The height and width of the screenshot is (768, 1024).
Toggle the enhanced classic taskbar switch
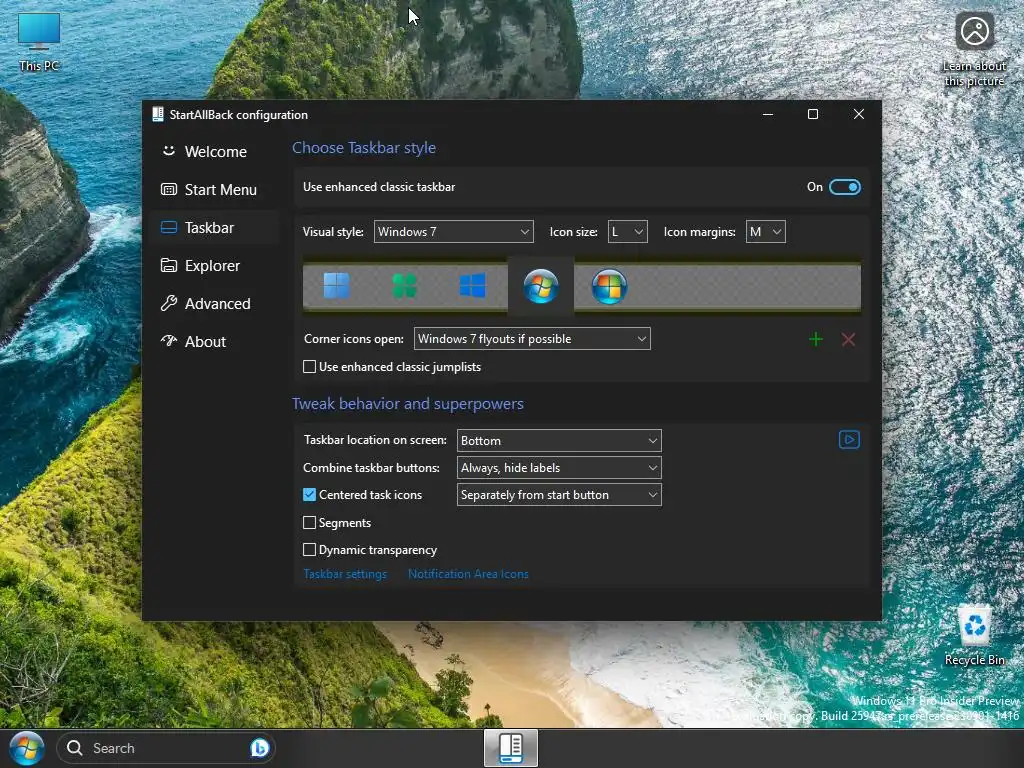tap(844, 187)
